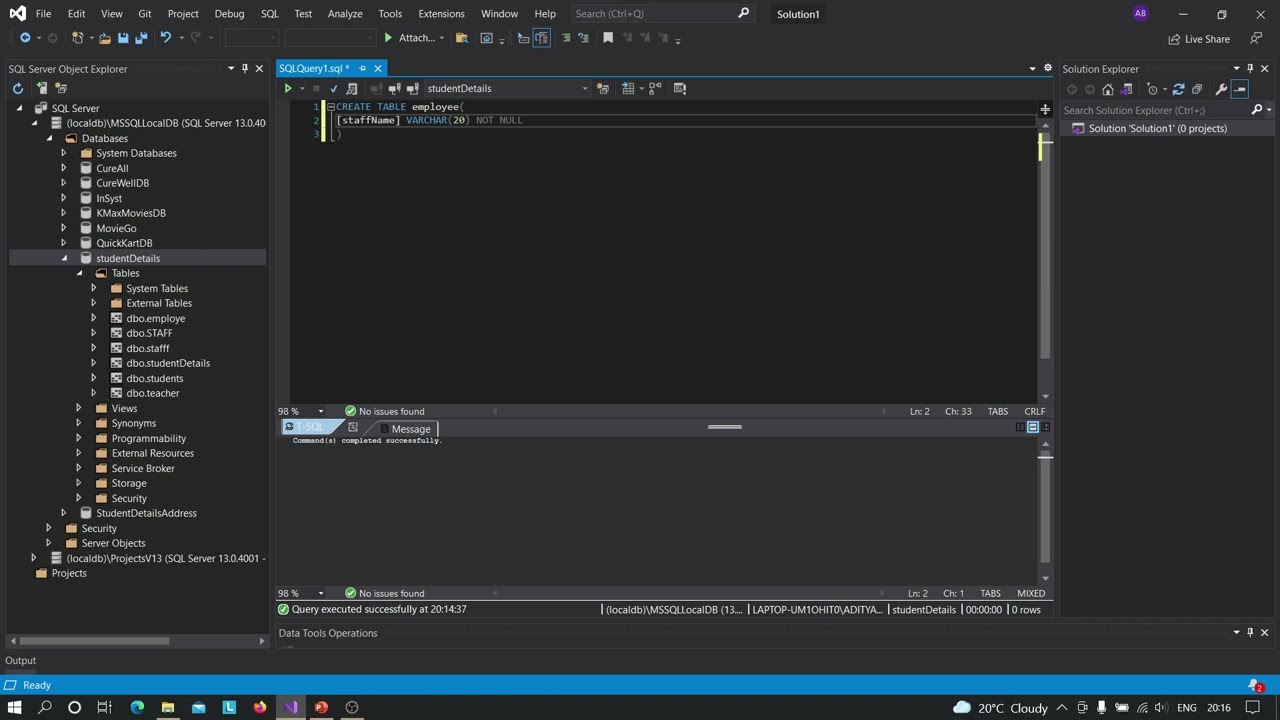
Task: Open the Attach dropdown arrow
Action: click(441, 38)
